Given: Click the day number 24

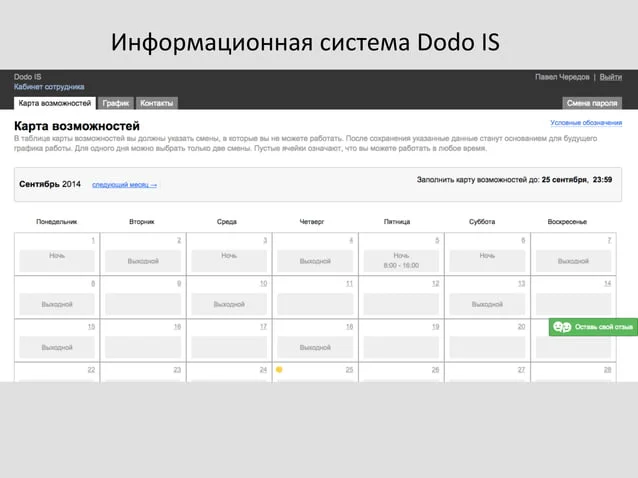Looking at the screenshot, I should pyautogui.click(x=263, y=370).
